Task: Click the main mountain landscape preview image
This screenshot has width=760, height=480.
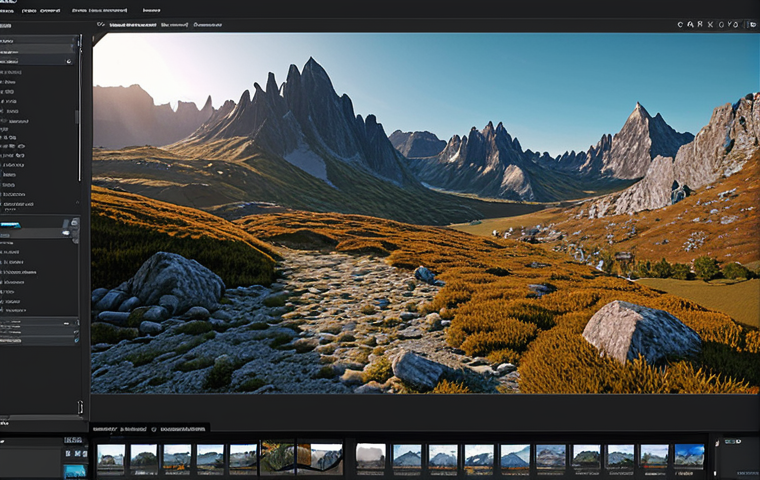Action: tap(425, 213)
